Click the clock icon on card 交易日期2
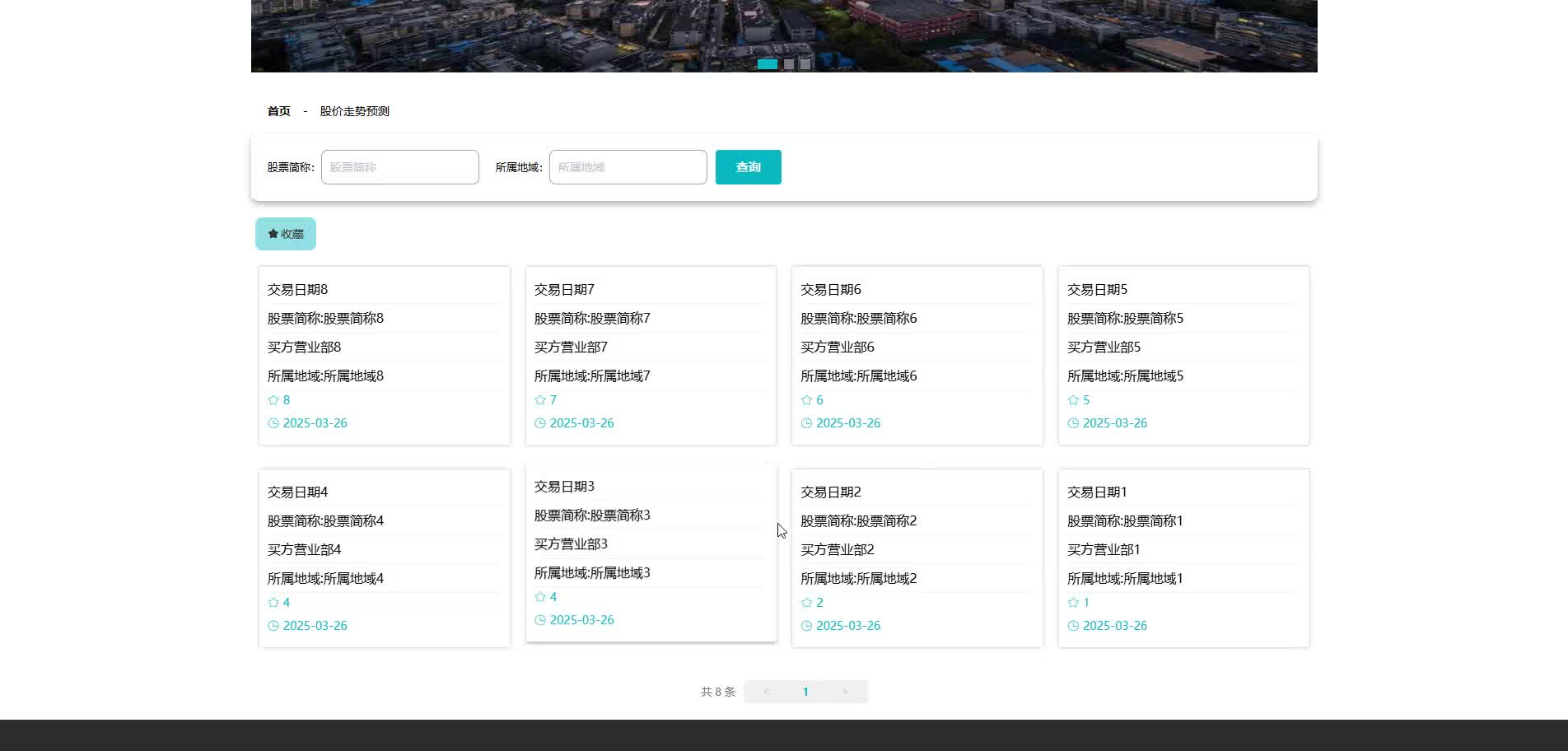The height and width of the screenshot is (751, 1568). pyautogui.click(x=807, y=626)
